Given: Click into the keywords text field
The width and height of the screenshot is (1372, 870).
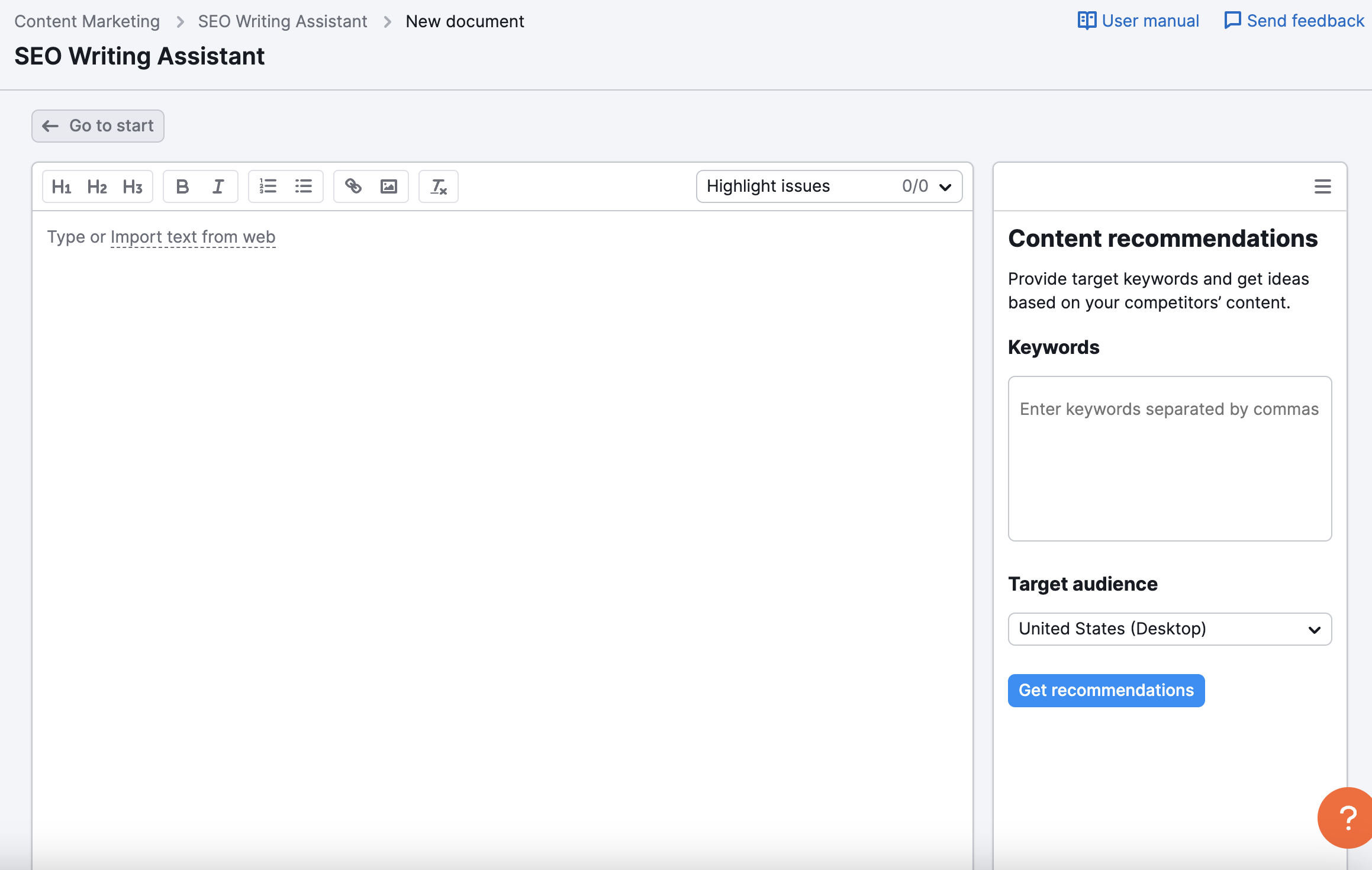Looking at the screenshot, I should (1170, 459).
